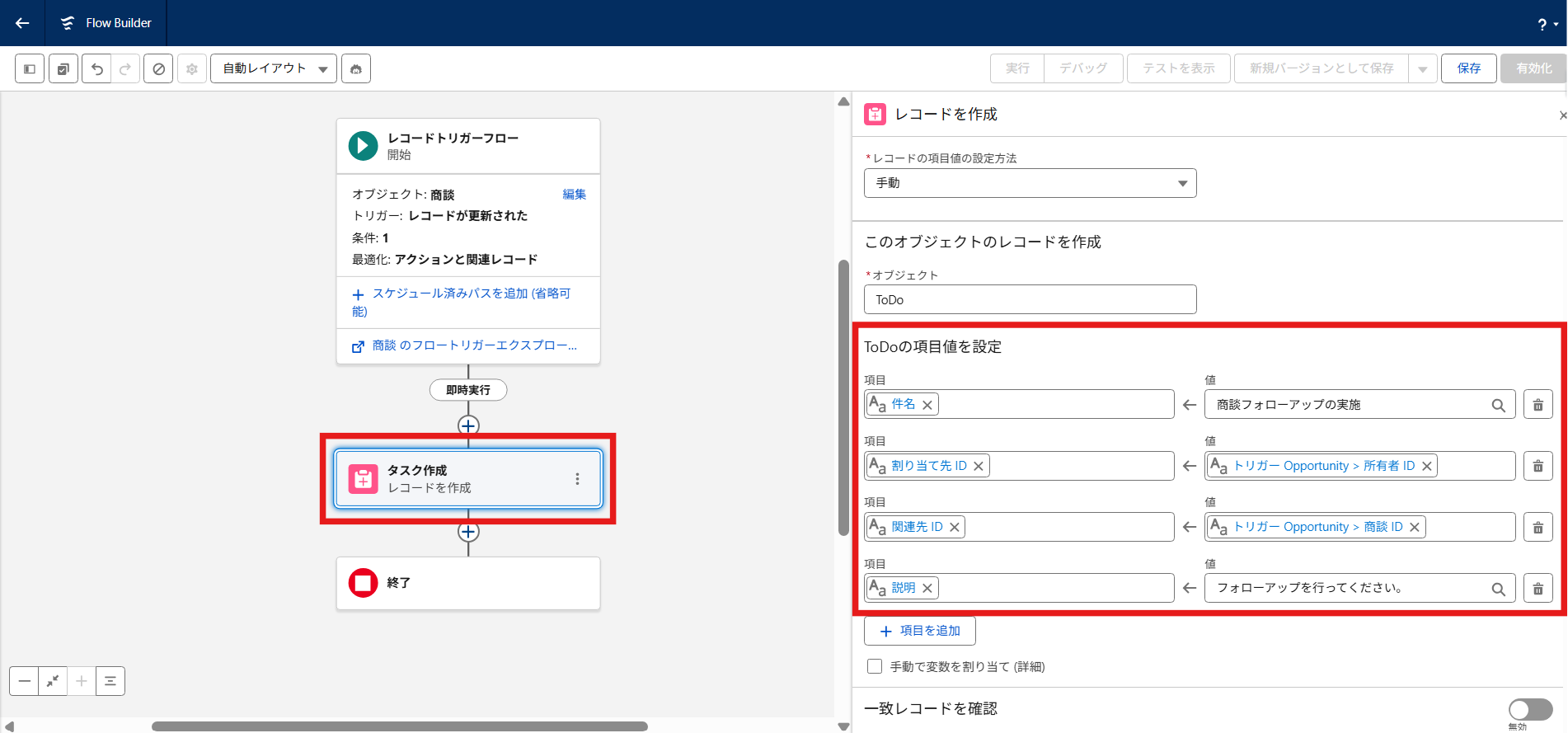This screenshot has width=1568, height=733.
Task: Remove the 説明 field pill
Action: click(927, 588)
